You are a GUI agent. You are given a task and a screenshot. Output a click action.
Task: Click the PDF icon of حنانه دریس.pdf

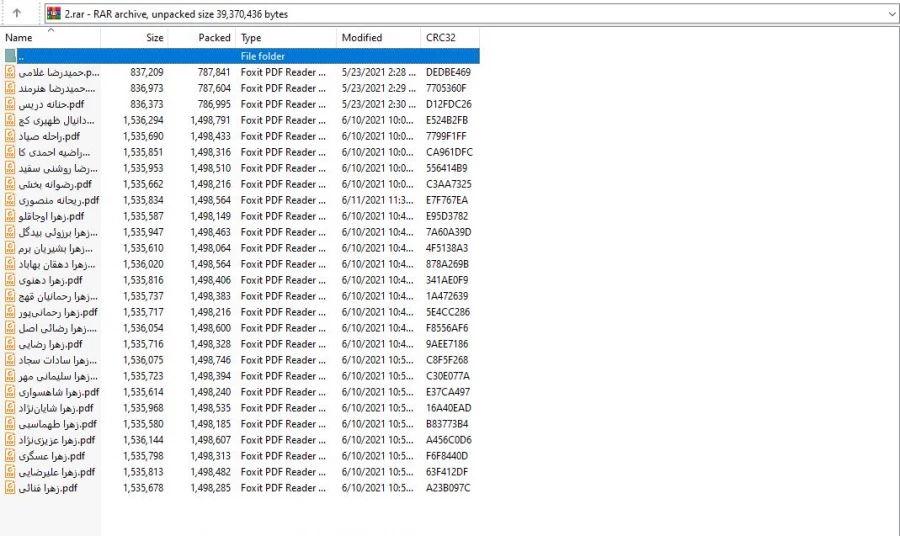click(10, 104)
